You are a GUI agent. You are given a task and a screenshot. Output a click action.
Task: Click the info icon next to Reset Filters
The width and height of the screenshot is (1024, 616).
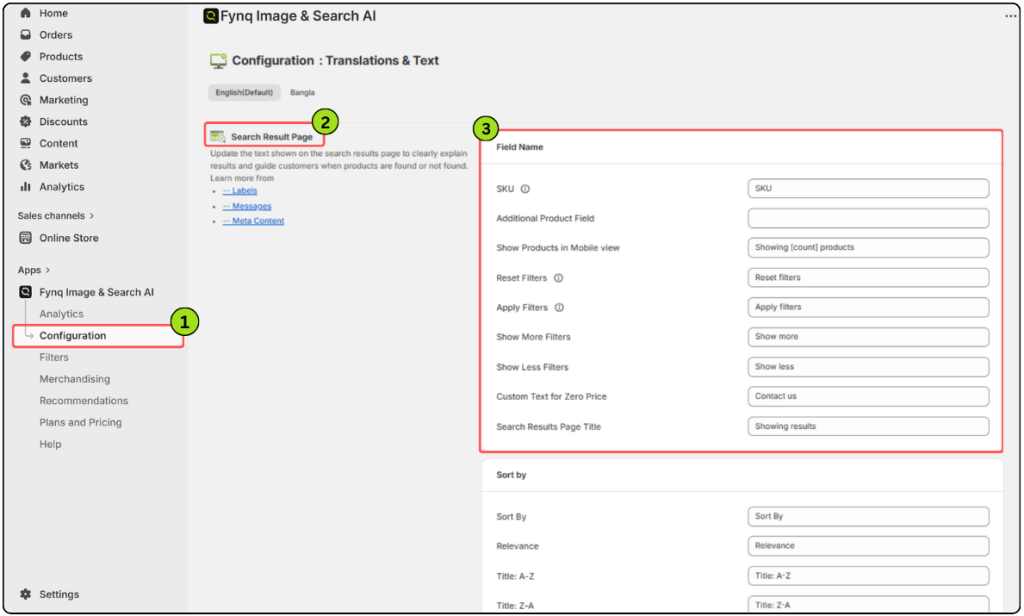558,278
